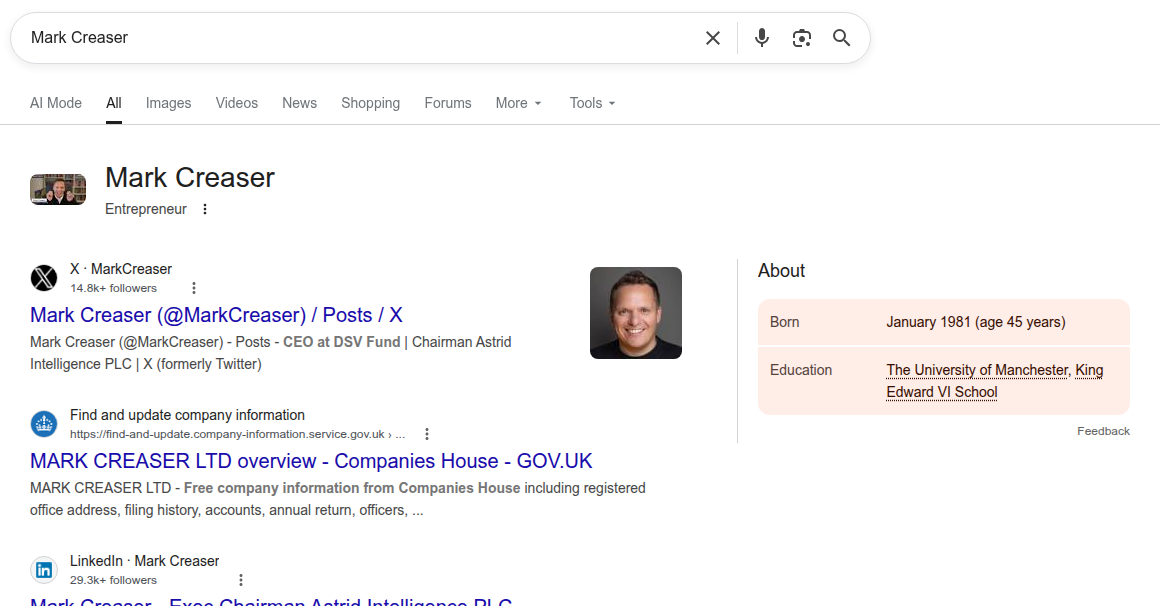Click the 'X · MarkCreaser' source name
Image resolution: width=1160 pixels, height=606 pixels.
[x=121, y=269]
